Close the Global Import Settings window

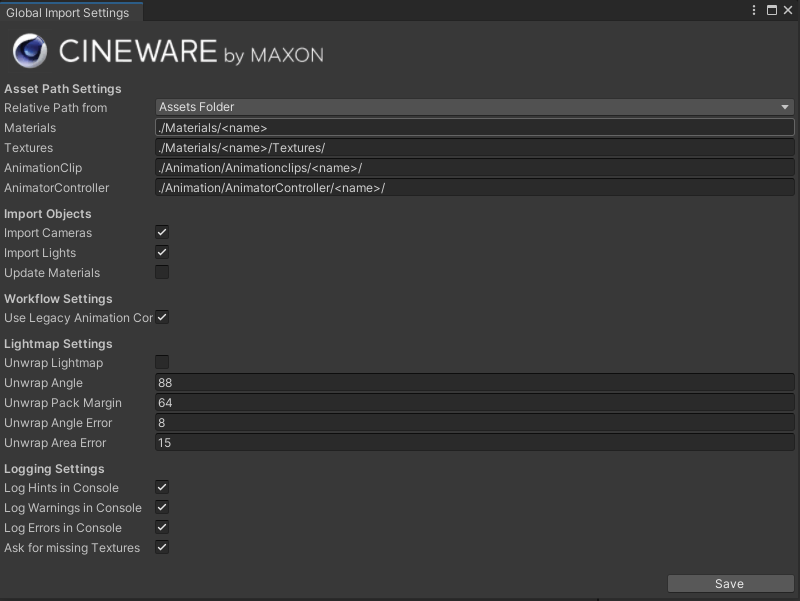click(x=788, y=10)
